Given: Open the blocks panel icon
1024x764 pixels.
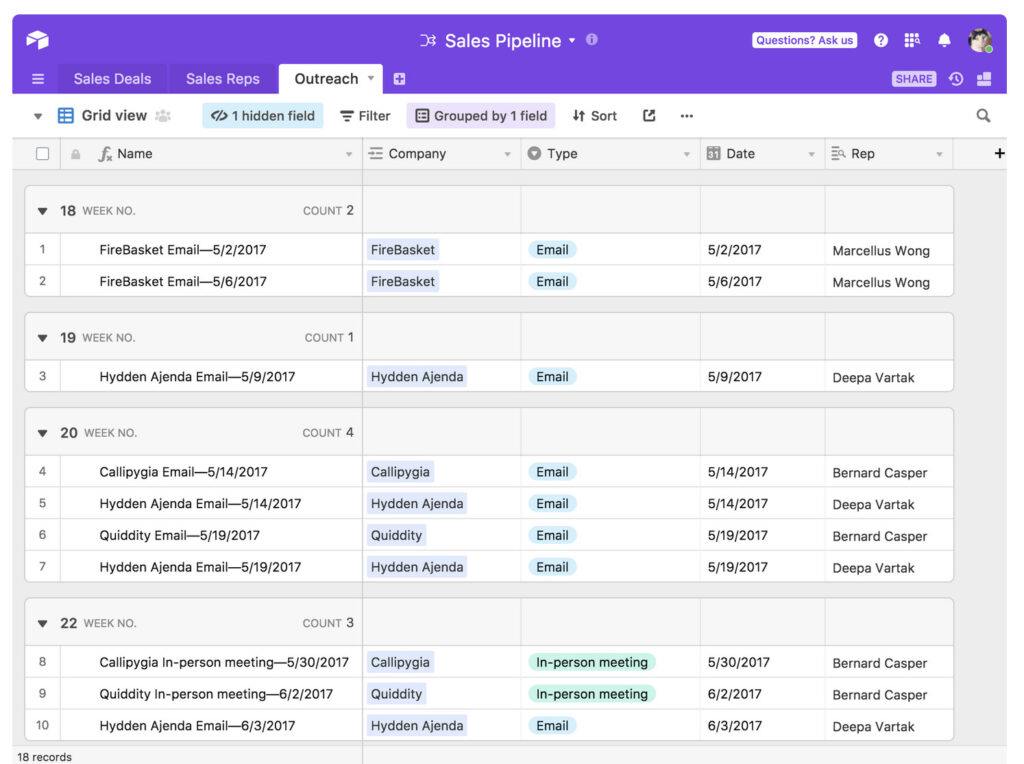Looking at the screenshot, I should click(984, 79).
